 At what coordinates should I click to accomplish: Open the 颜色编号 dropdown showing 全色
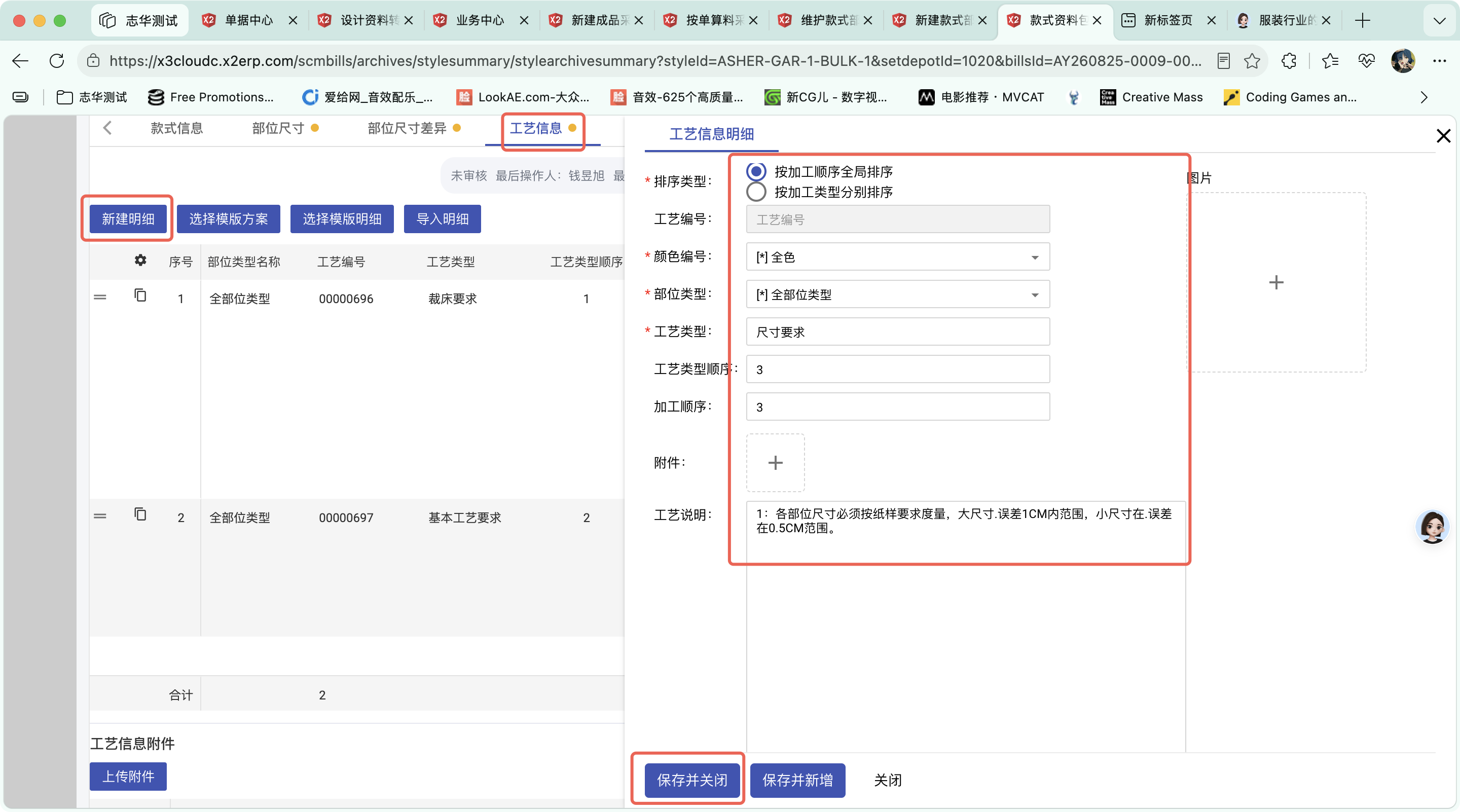point(898,256)
